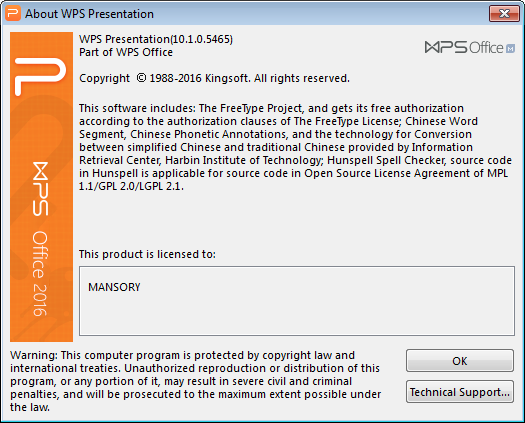Open Technical Support
The height and width of the screenshot is (423, 525).
click(460, 392)
